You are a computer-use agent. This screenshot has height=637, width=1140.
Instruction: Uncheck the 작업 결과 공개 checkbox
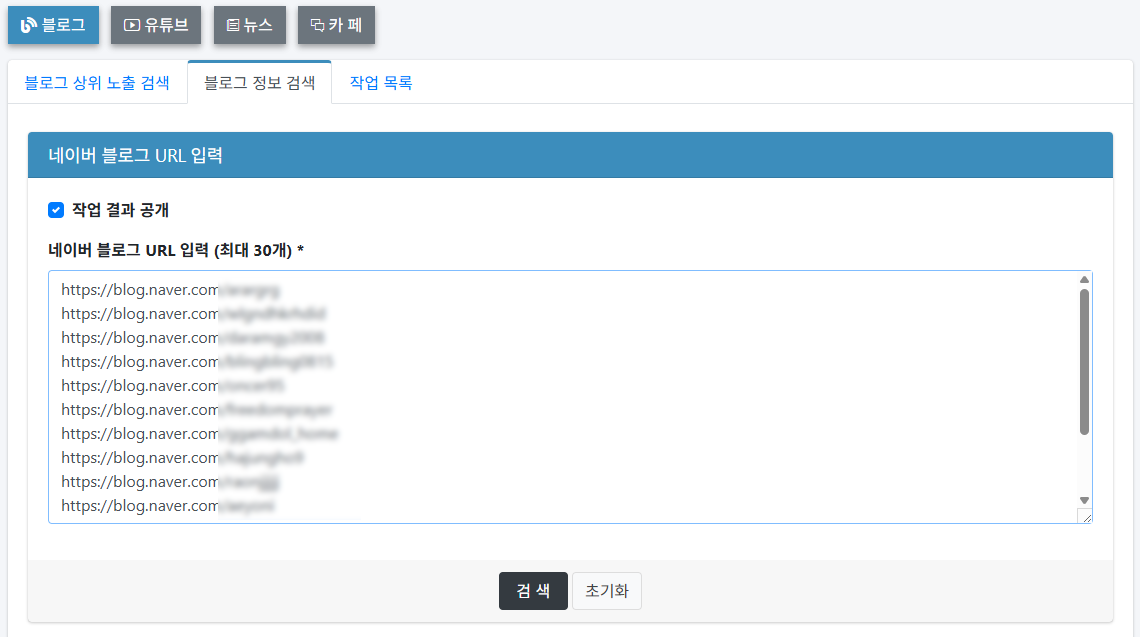click(x=56, y=210)
